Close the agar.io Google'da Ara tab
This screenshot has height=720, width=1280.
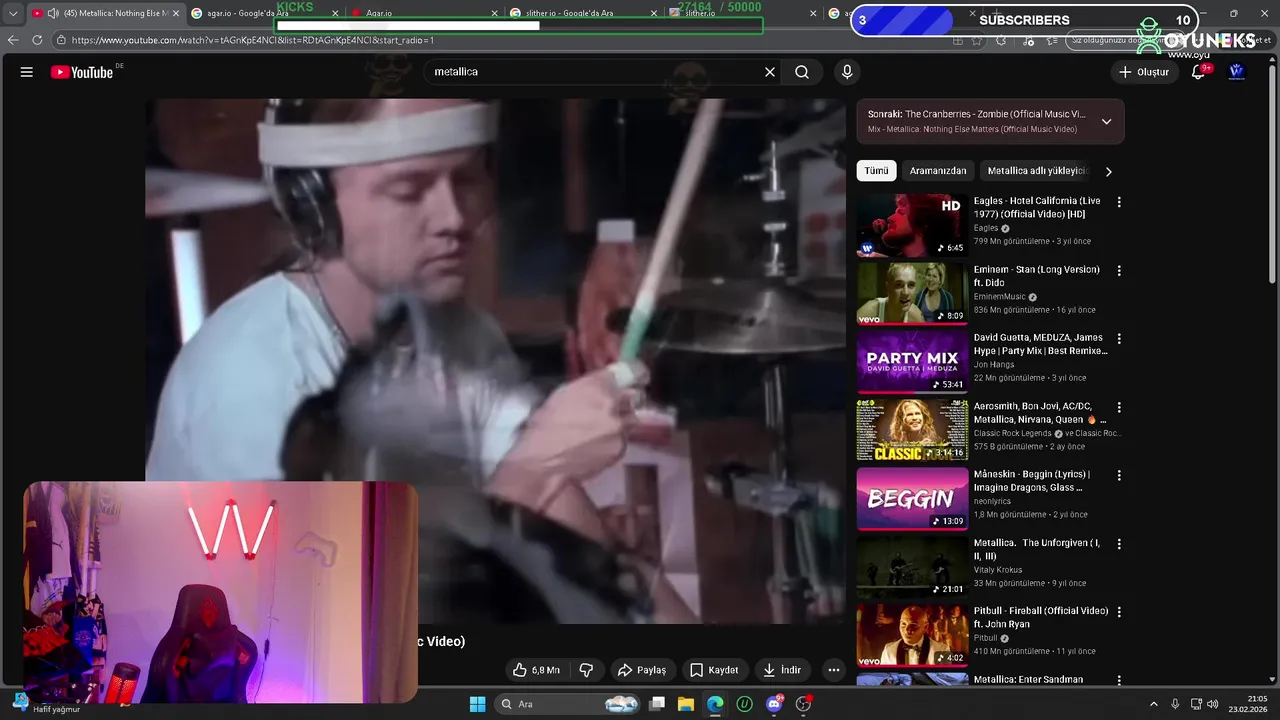click(335, 13)
